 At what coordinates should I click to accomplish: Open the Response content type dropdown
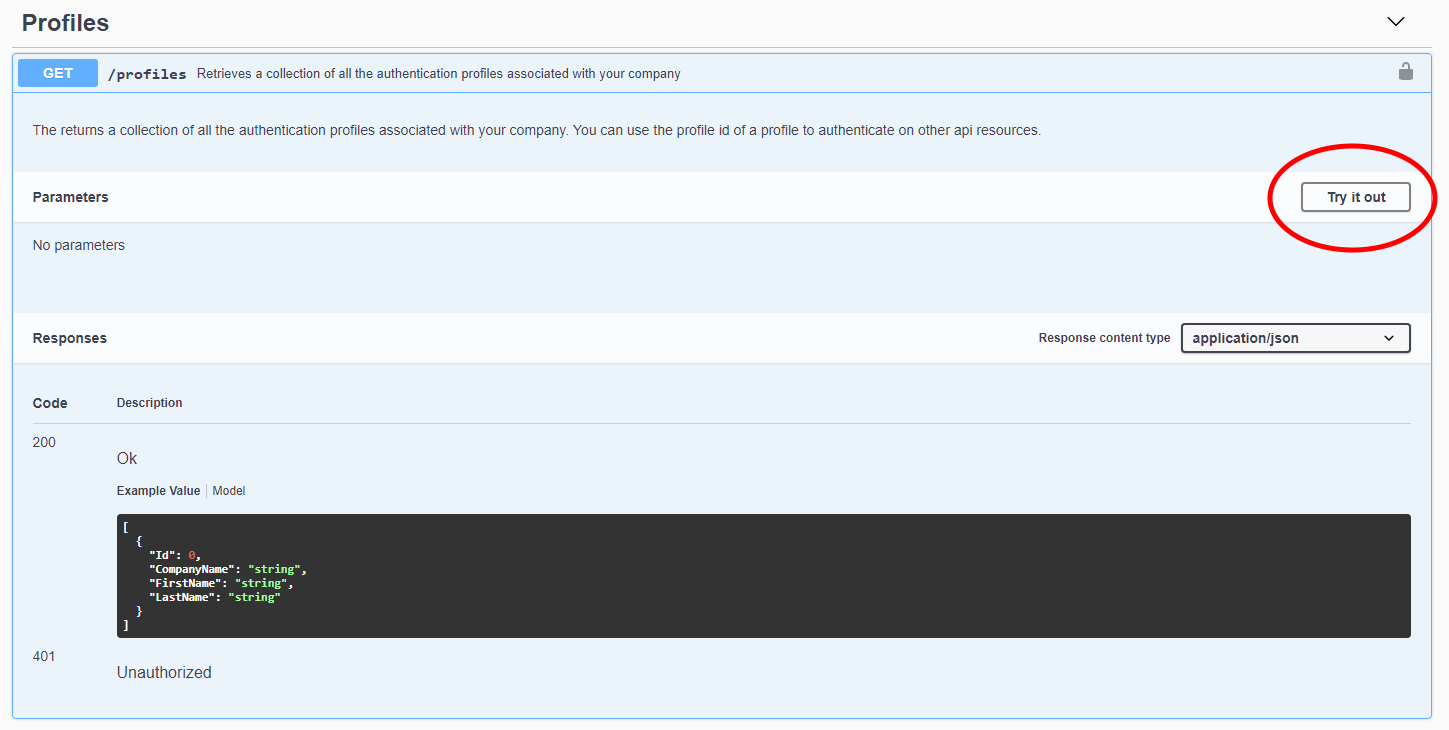(1295, 338)
